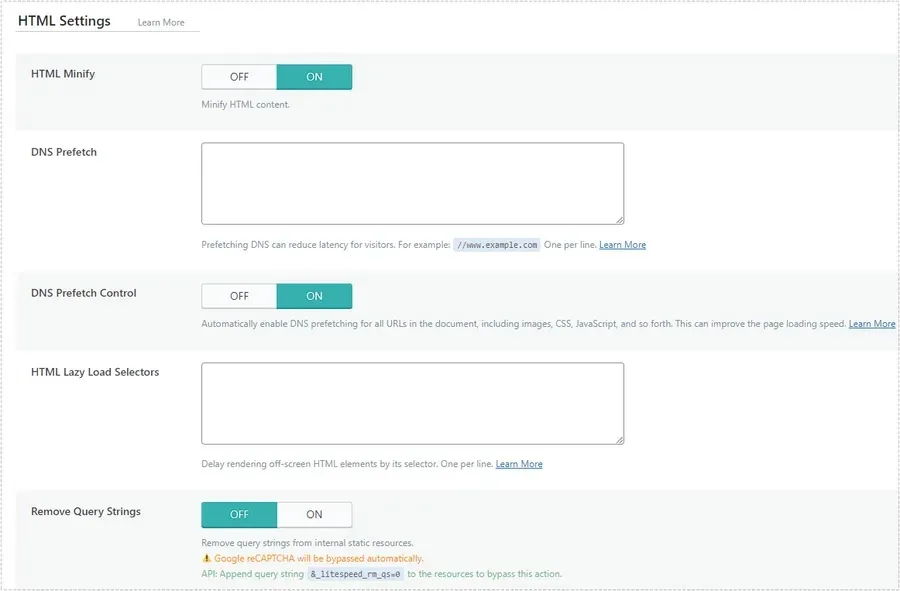The width and height of the screenshot is (900, 591).
Task: Click the //www.example.com code sample
Action: coord(496,245)
